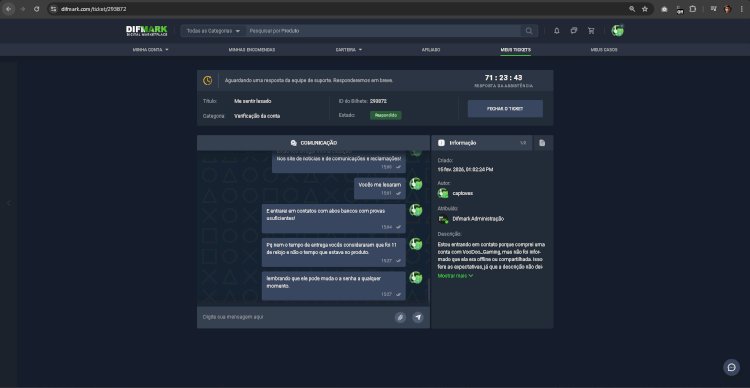Click the message starting 'E entrarei em contatos'

click(333, 219)
